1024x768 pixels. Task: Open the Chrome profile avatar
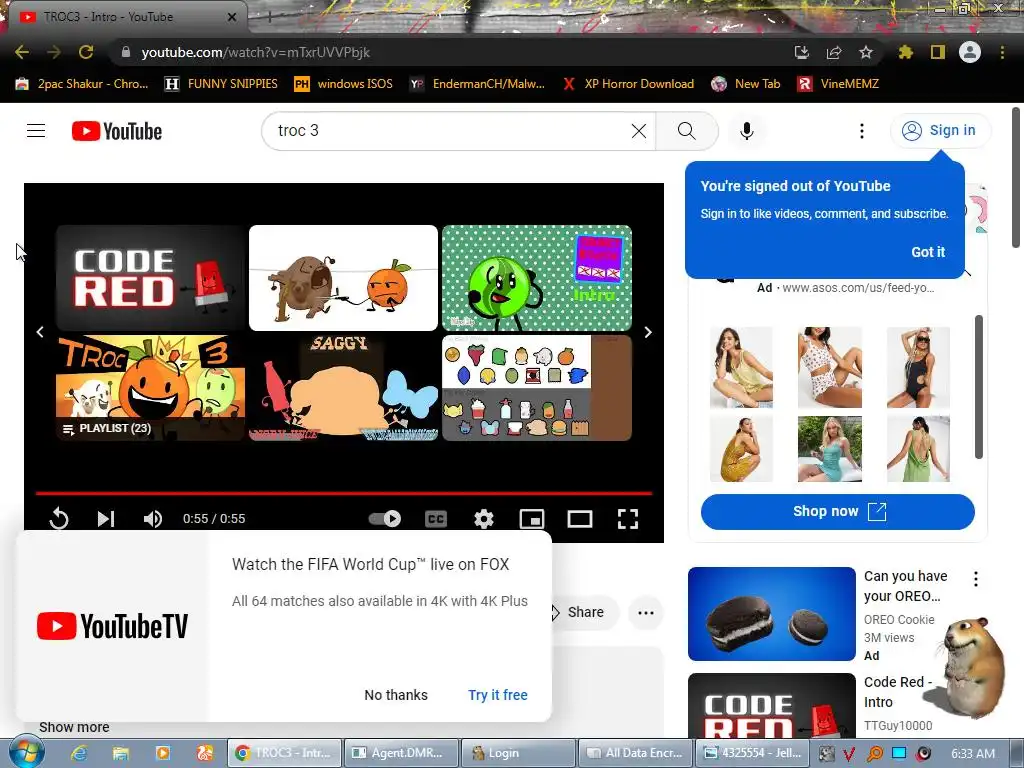pos(970,52)
